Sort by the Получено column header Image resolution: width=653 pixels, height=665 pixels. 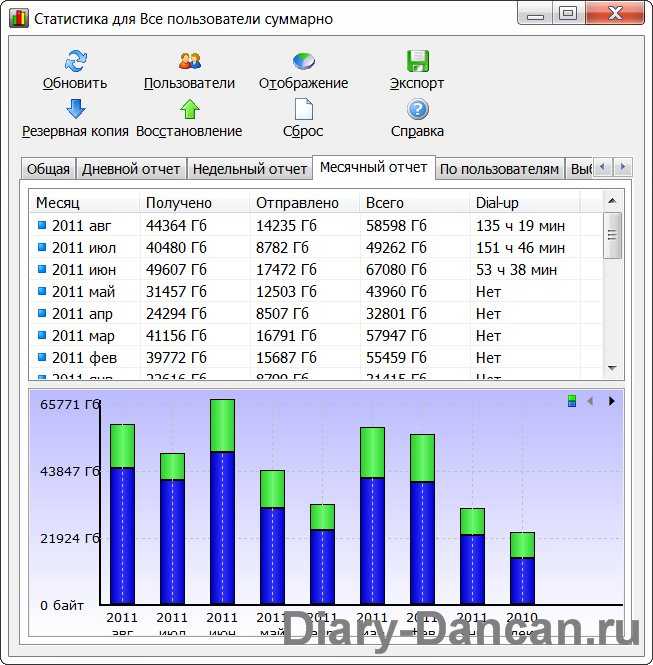click(195, 203)
